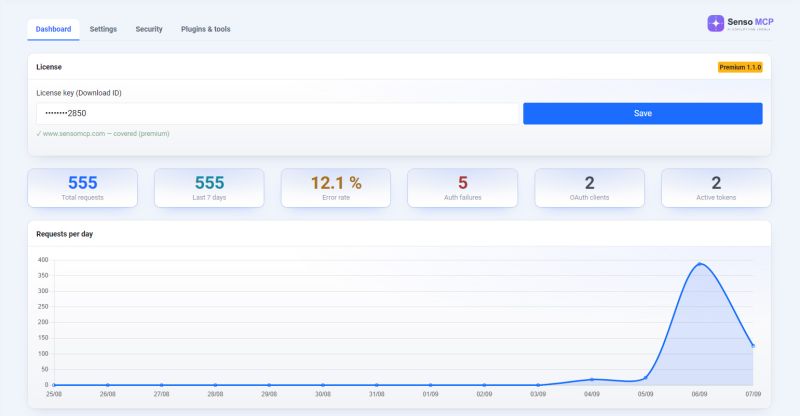Select the Total requests stat card
The image size is (800, 416).
(83, 188)
